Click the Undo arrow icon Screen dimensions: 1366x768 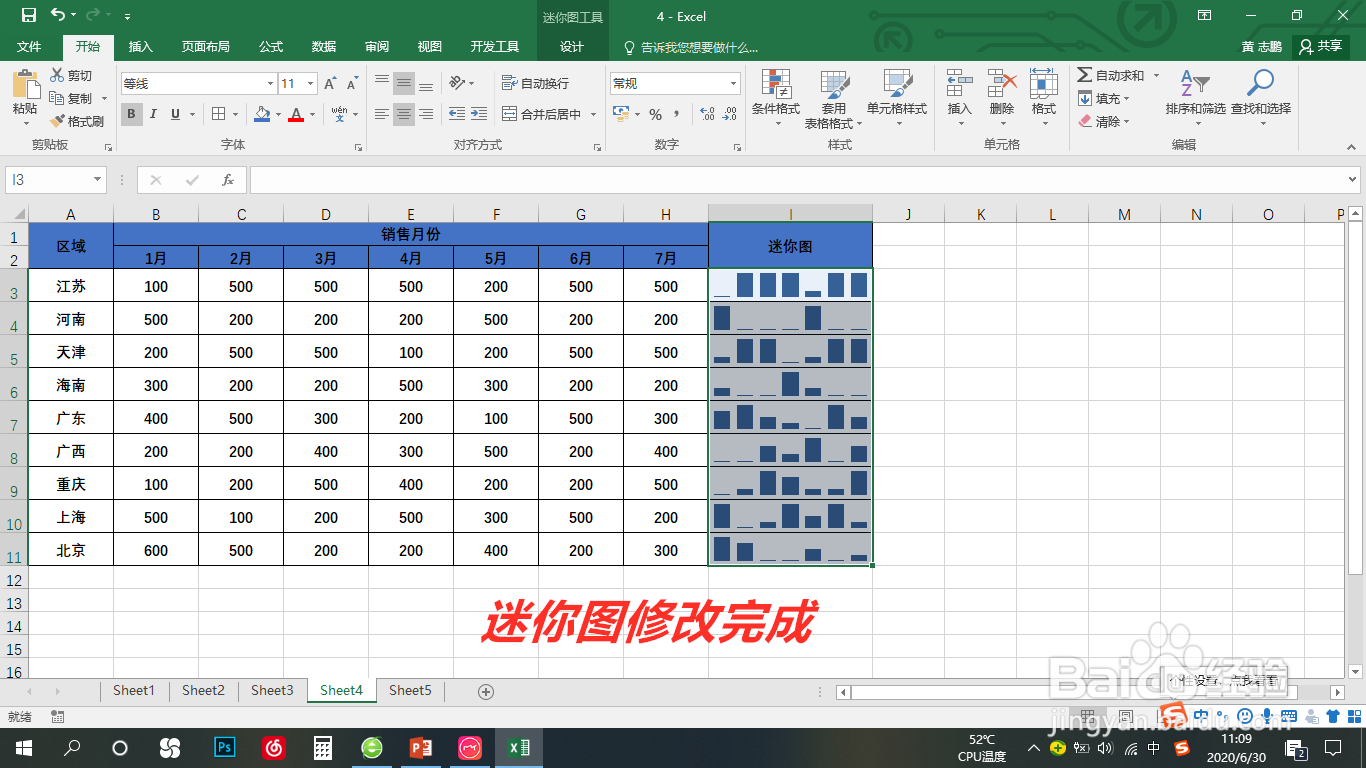pyautogui.click(x=57, y=15)
